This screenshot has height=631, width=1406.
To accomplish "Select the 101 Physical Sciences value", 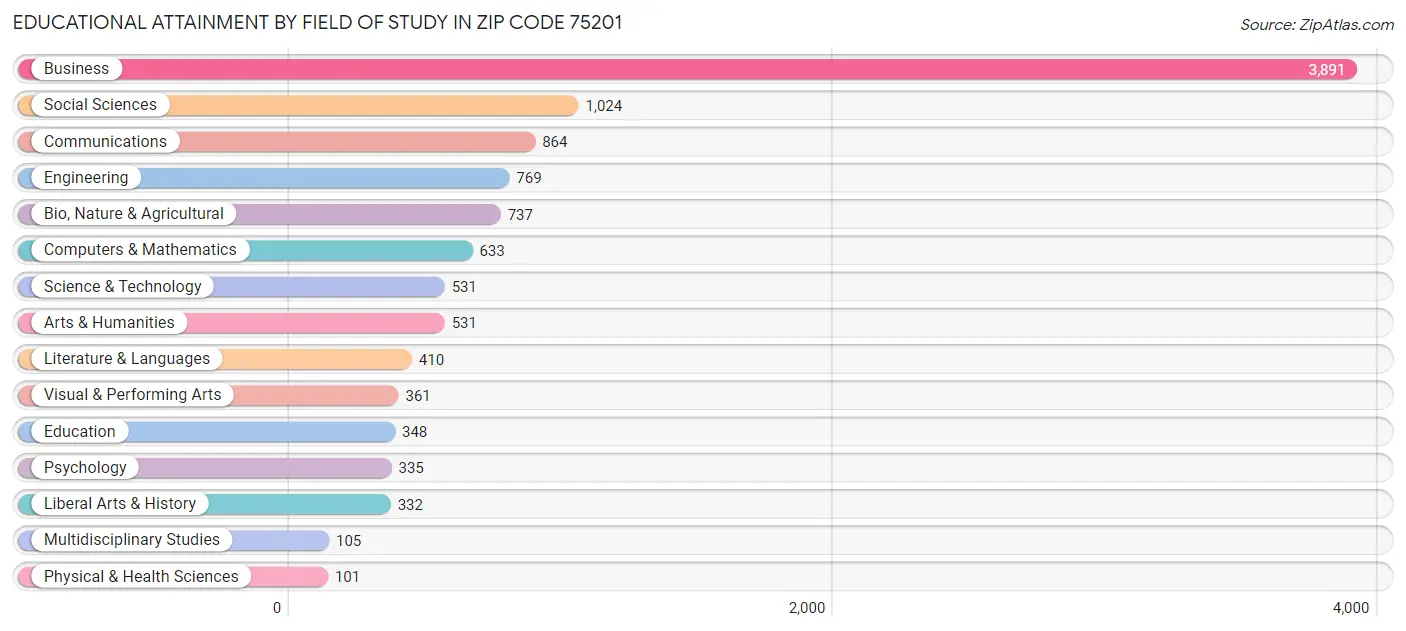I will 347,577.
